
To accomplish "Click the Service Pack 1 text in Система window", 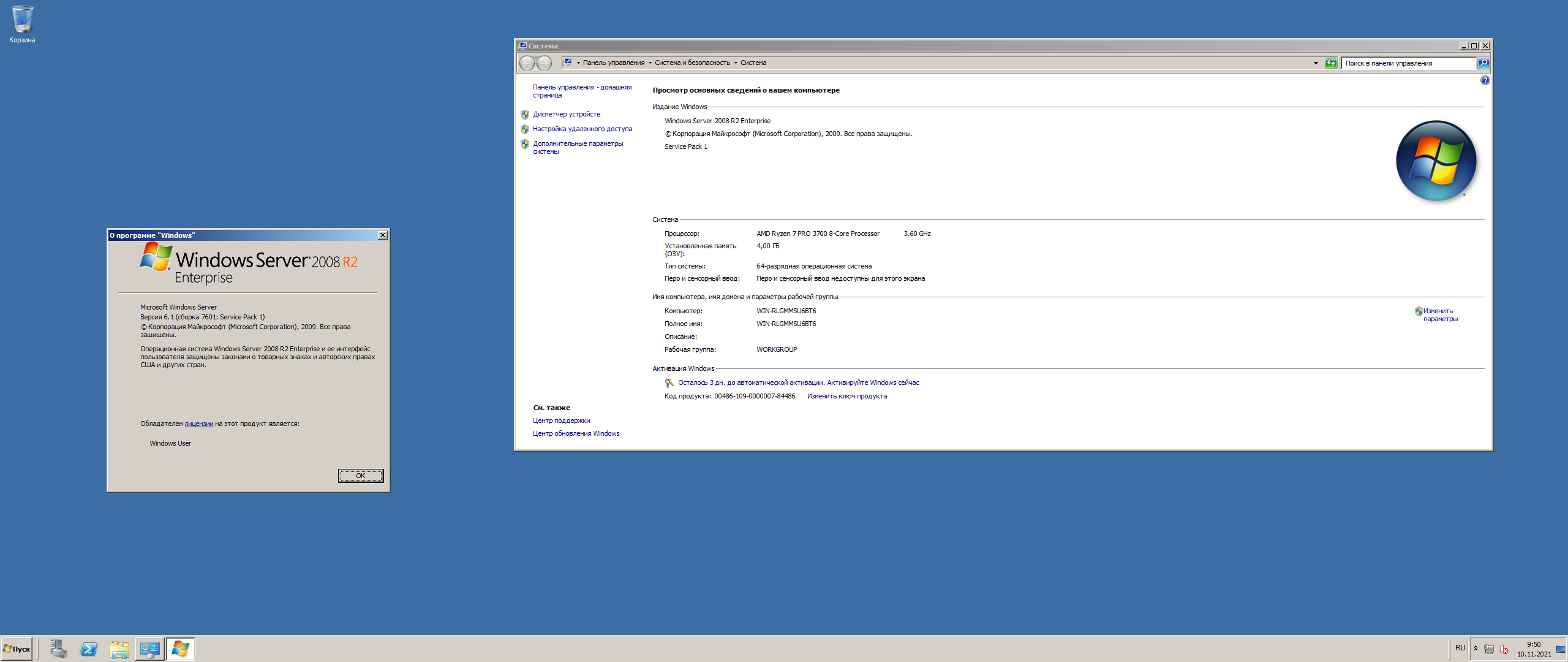I will (685, 147).
